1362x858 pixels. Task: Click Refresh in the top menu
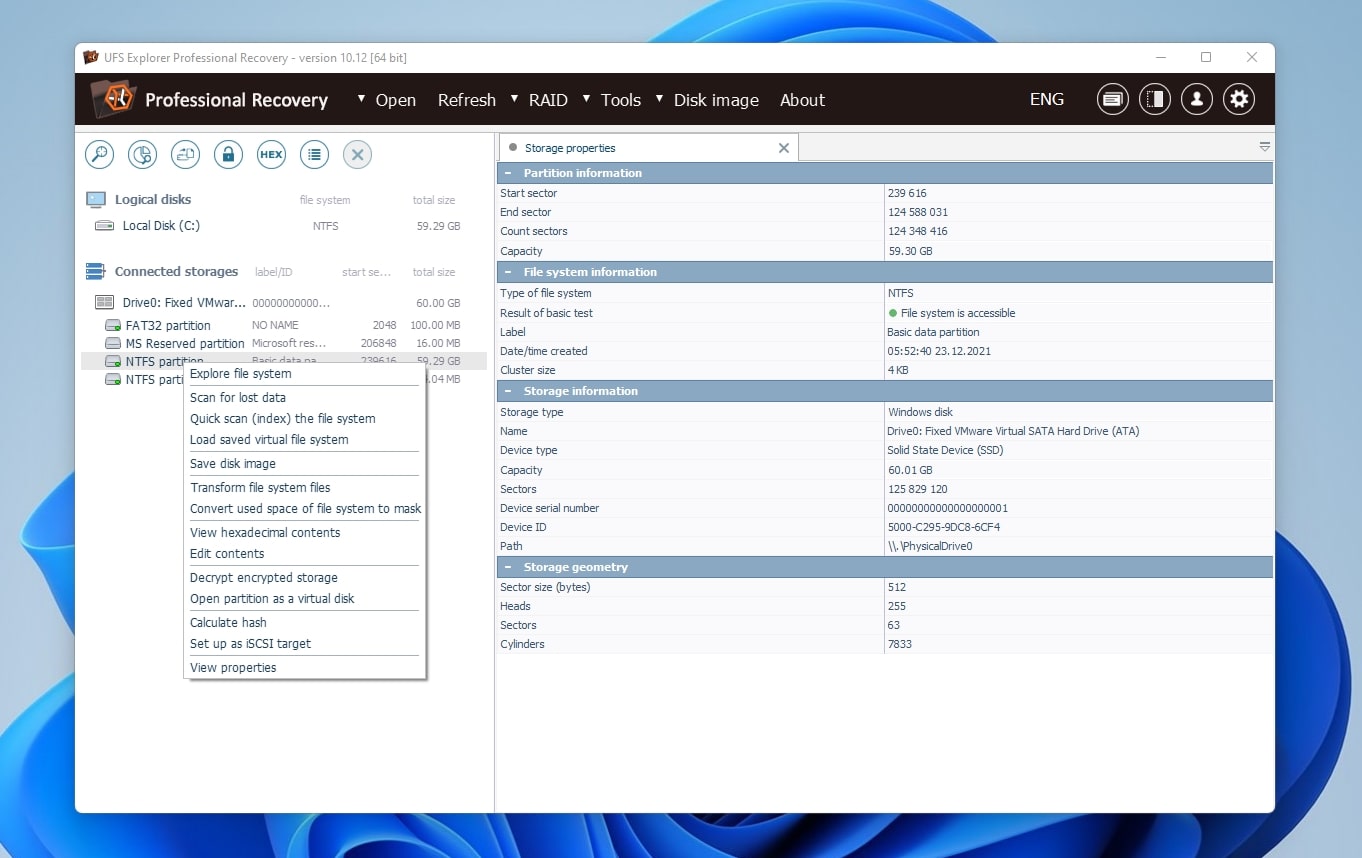coord(467,100)
